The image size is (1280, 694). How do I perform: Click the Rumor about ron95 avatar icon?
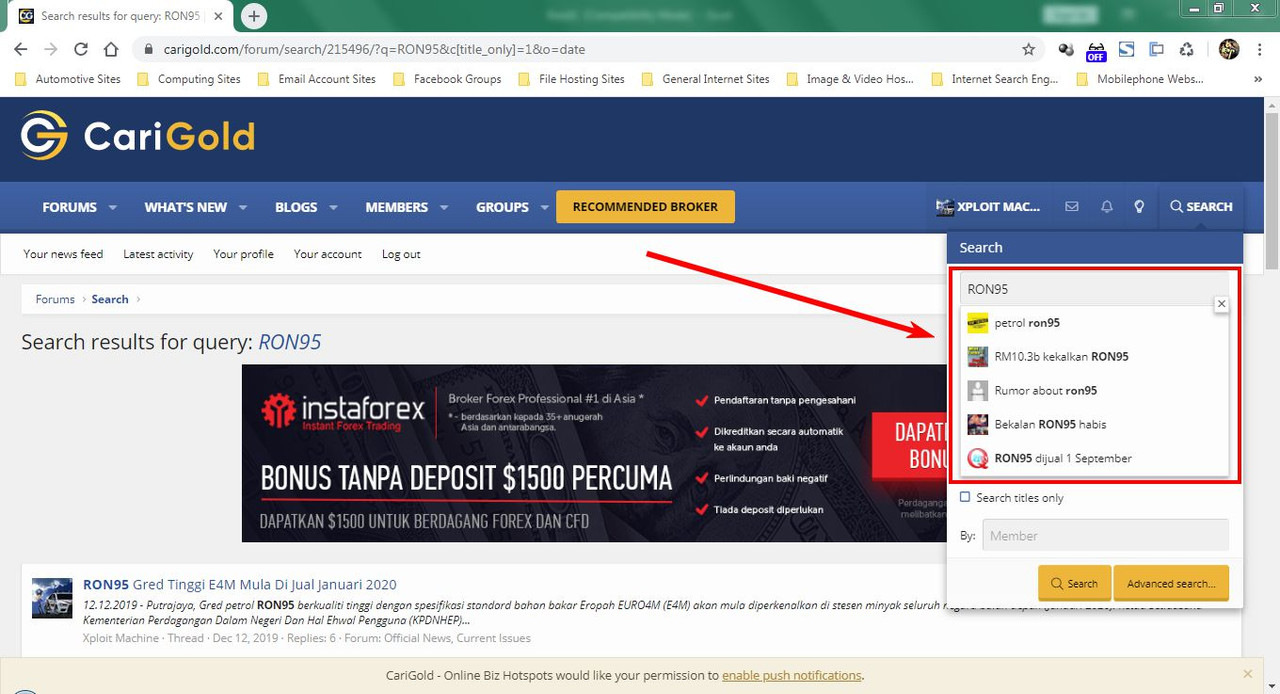(978, 391)
